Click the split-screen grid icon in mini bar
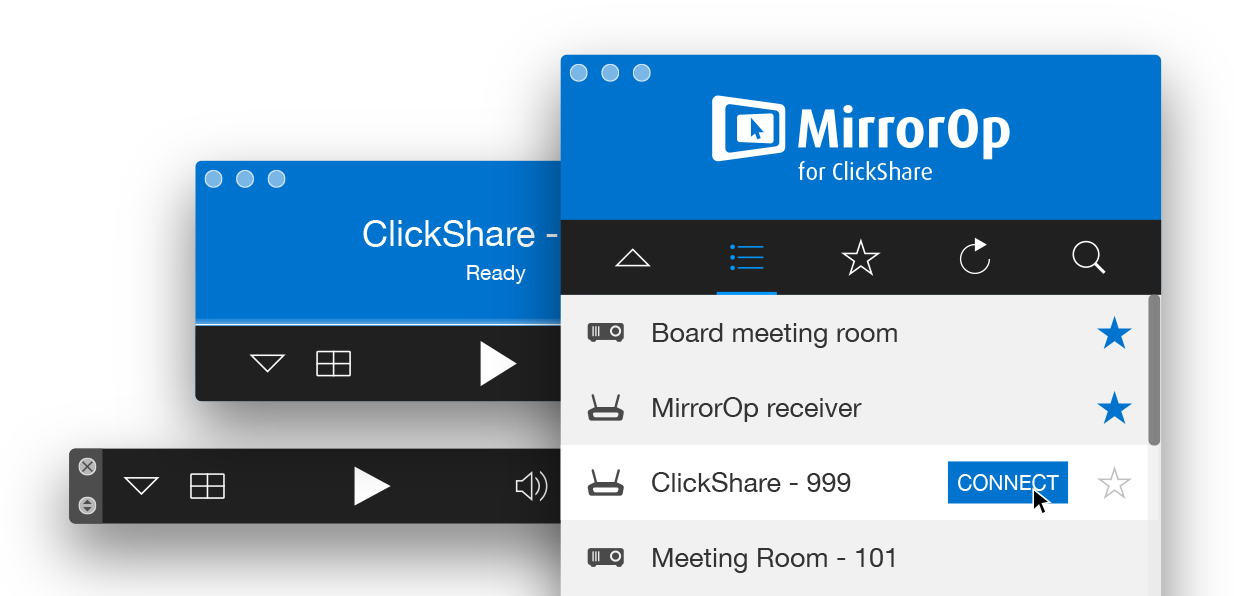This screenshot has height=596, width=1234. point(207,487)
